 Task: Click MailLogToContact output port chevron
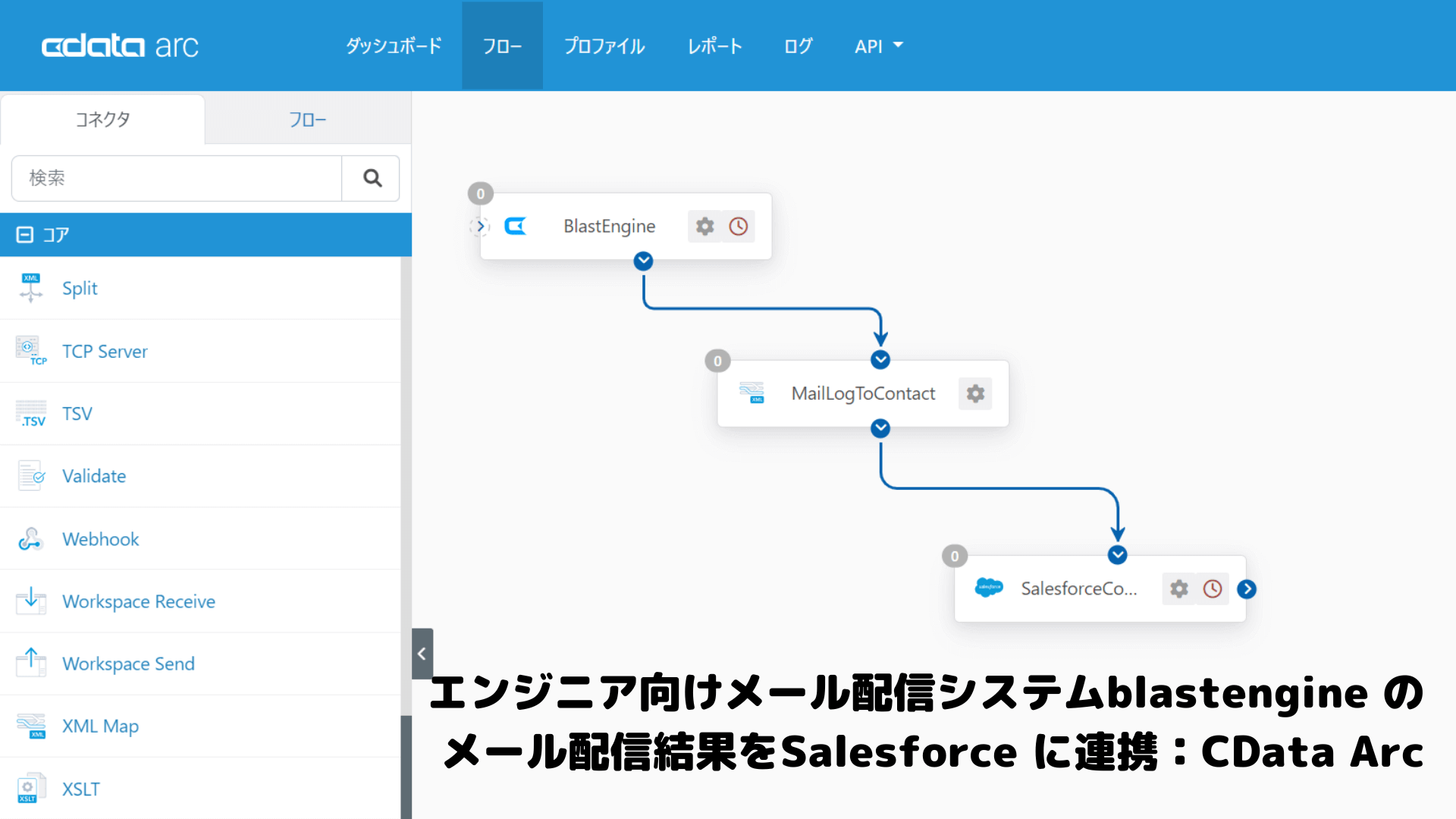pos(880,428)
